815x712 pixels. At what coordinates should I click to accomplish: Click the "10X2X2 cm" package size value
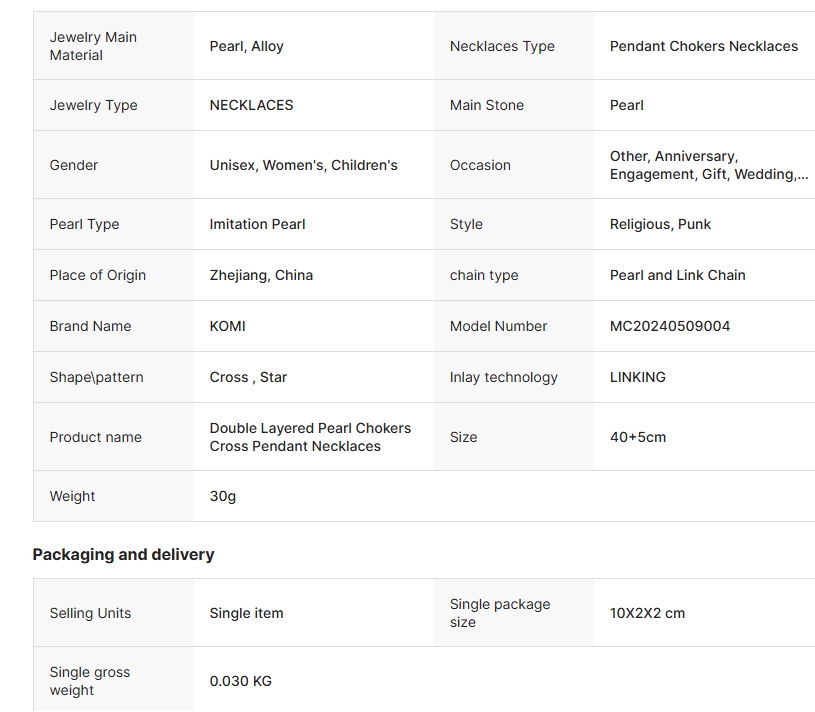647,613
